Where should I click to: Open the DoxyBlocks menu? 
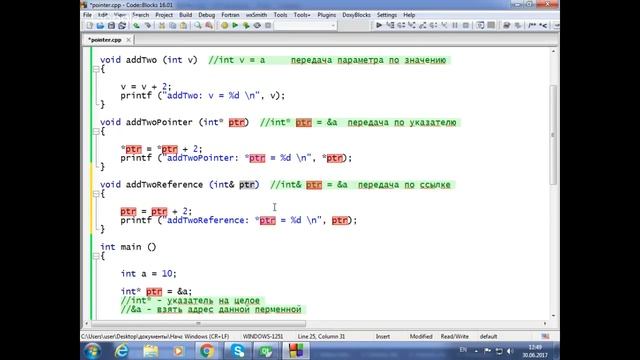pyautogui.click(x=356, y=15)
